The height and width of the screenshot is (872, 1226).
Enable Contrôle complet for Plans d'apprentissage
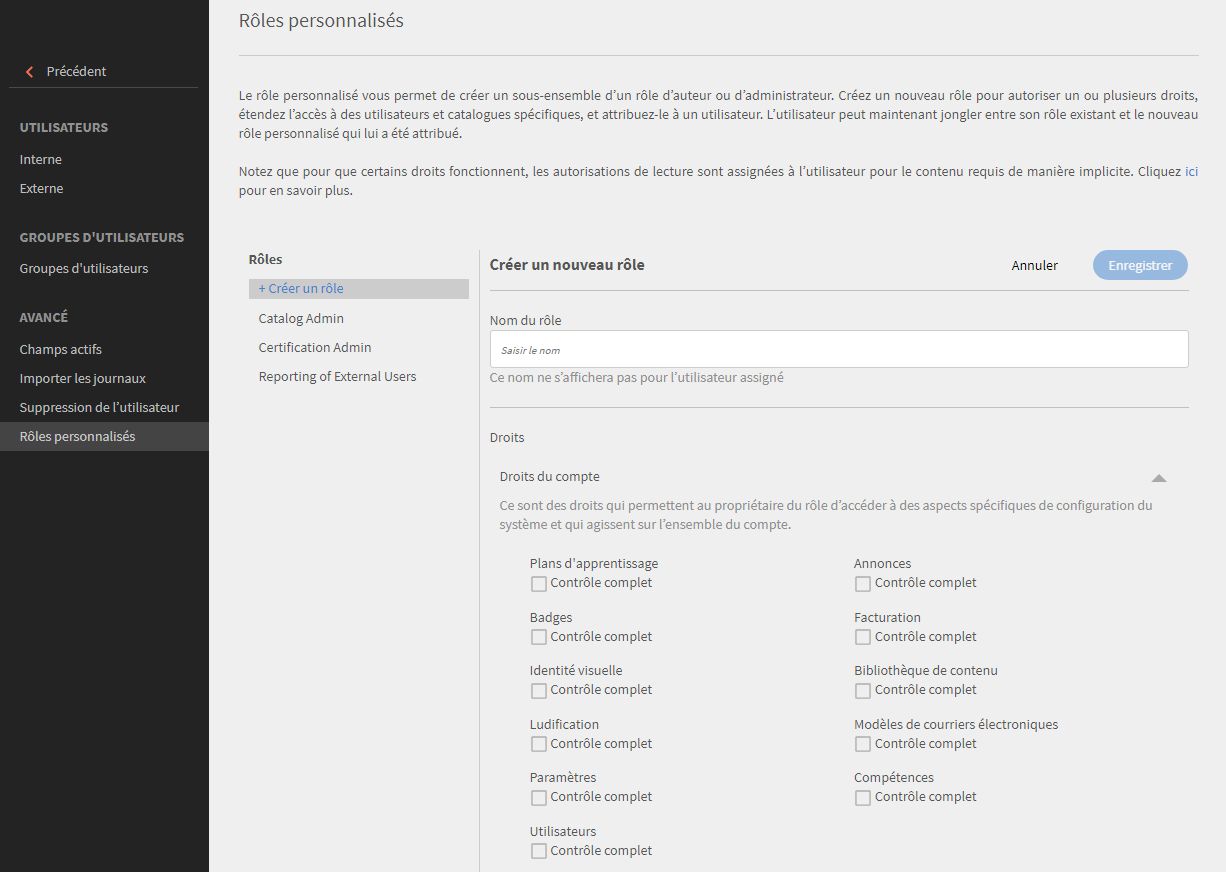(539, 583)
